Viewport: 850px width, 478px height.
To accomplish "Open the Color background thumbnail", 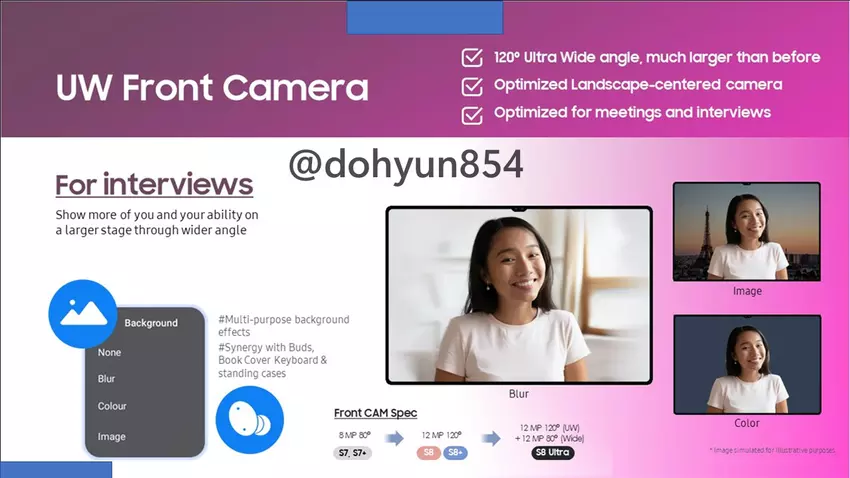I will (x=746, y=364).
